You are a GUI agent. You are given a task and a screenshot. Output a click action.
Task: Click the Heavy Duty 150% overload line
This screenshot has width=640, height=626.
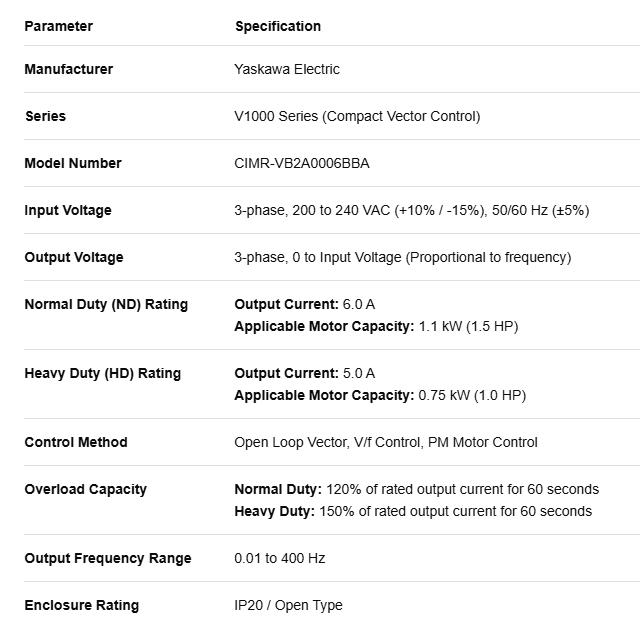413,511
